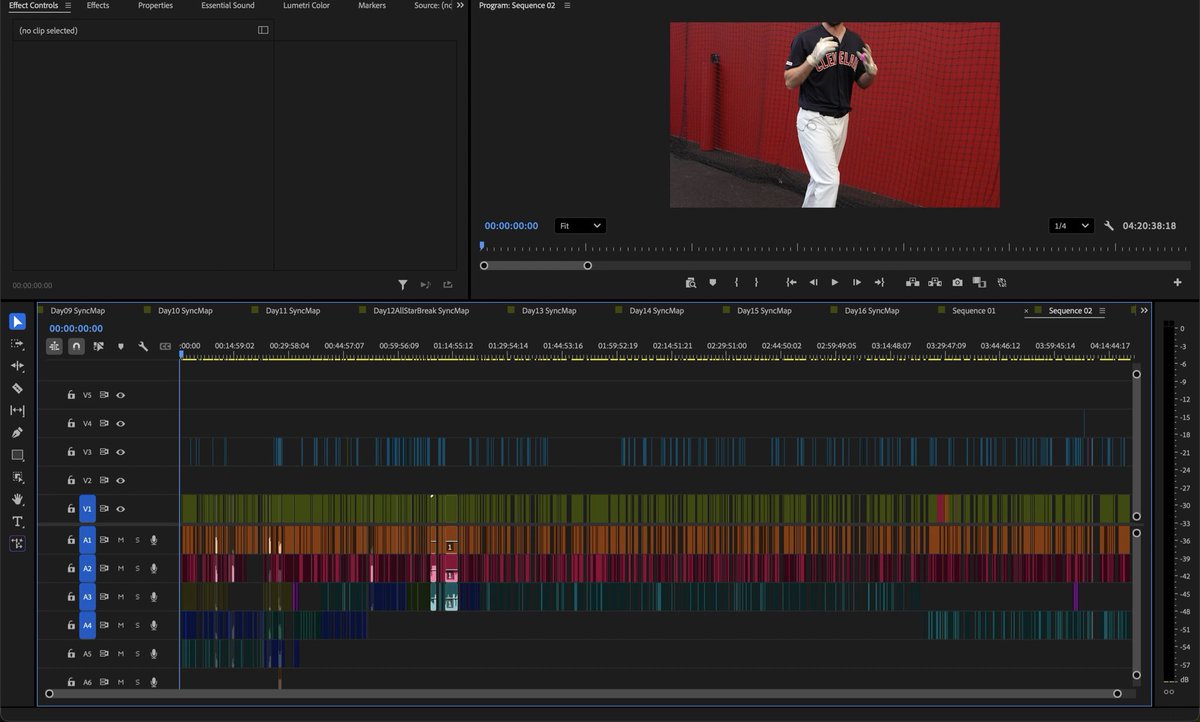Select the Rectangle shape tool

[18, 455]
